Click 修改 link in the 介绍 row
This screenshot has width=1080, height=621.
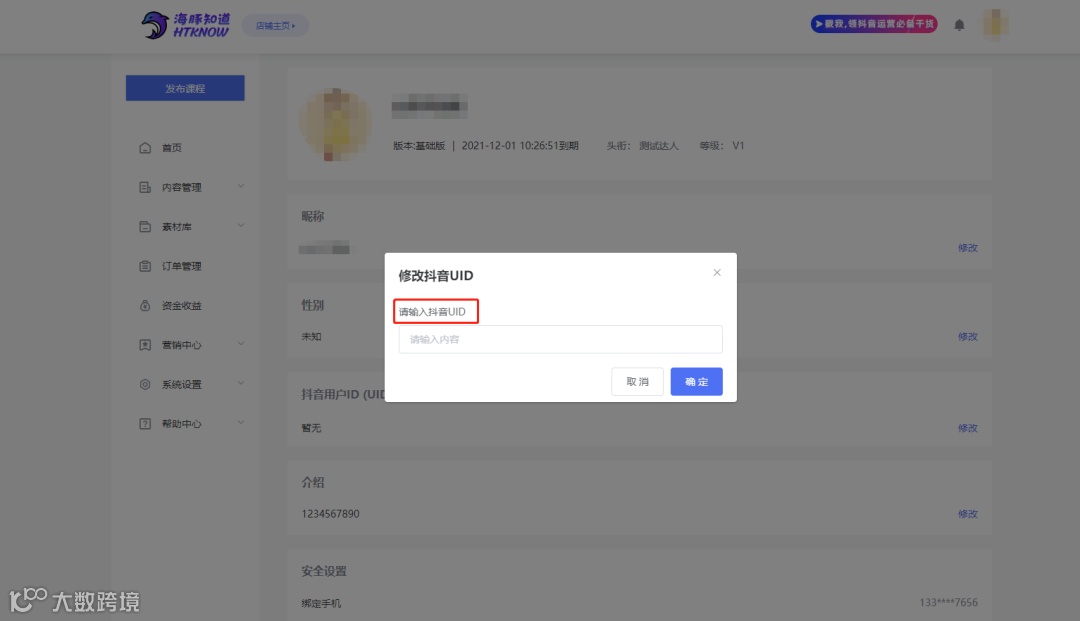(967, 514)
